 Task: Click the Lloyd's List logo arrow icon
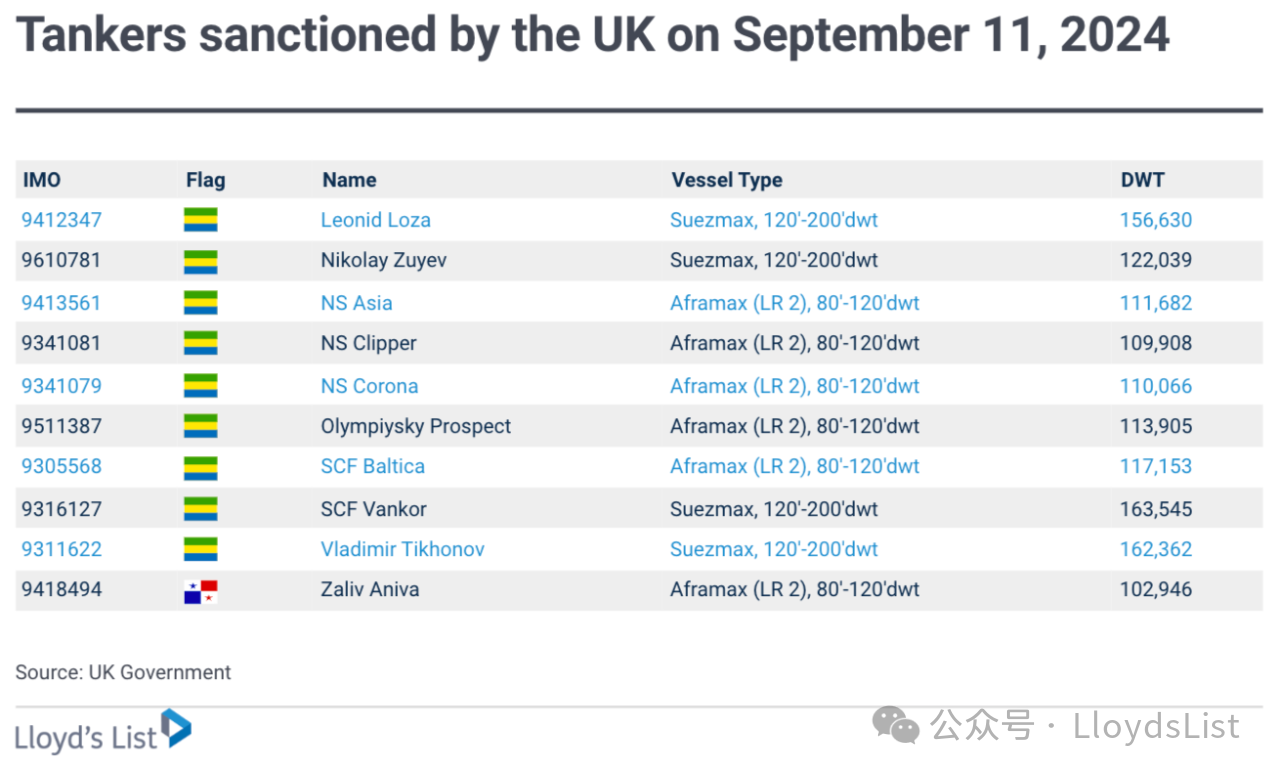coord(176,728)
